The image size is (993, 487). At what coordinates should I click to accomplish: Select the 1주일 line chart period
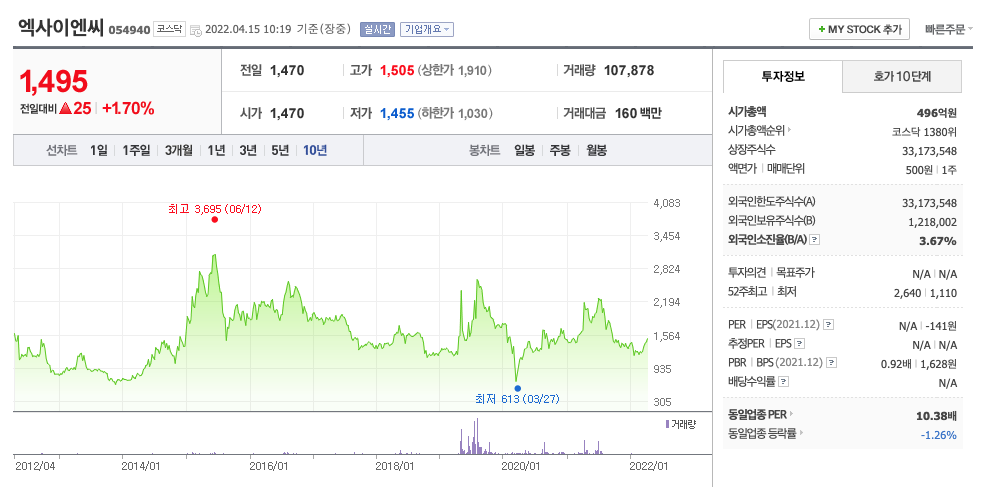pyautogui.click(x=136, y=151)
